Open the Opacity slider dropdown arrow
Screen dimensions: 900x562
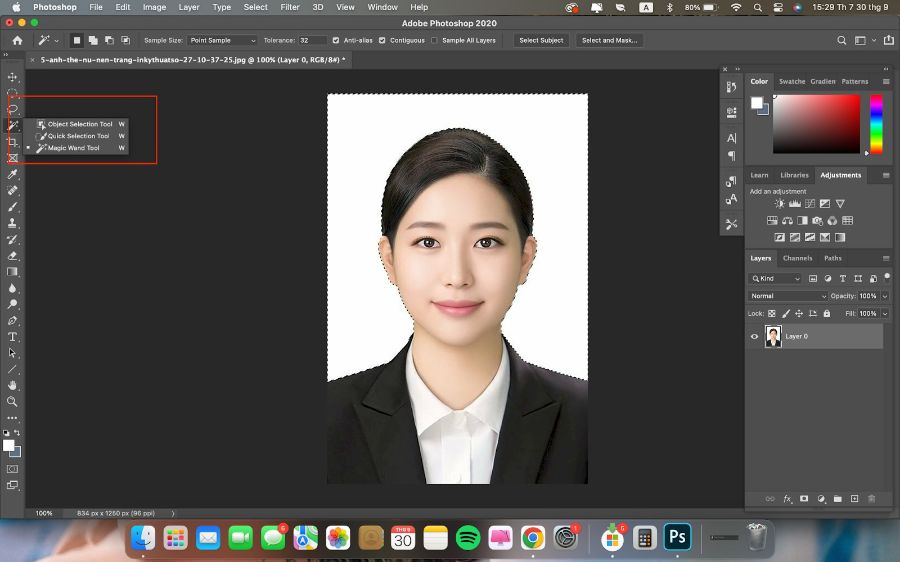885,296
